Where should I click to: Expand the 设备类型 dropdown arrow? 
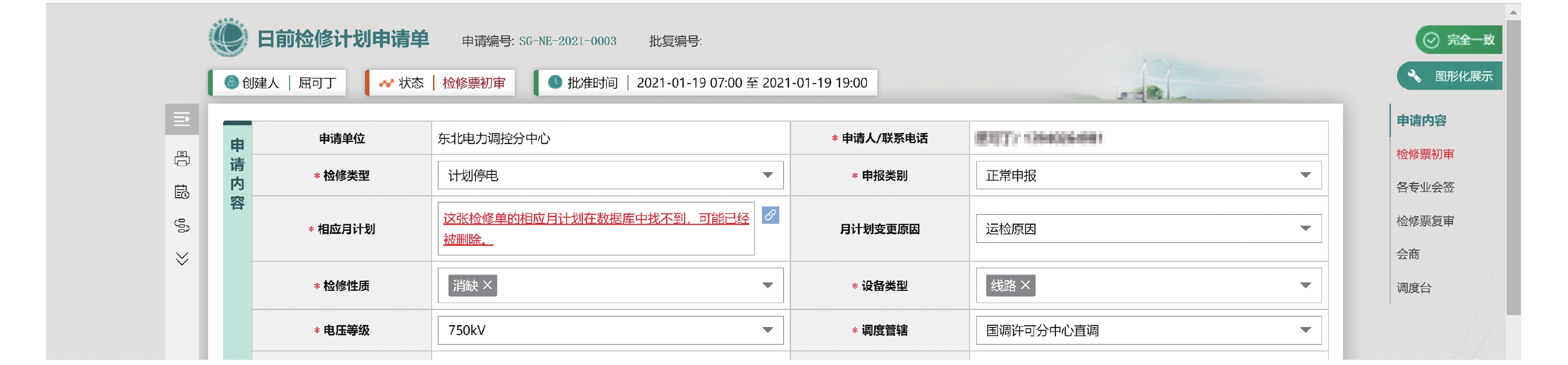pyautogui.click(x=1305, y=285)
